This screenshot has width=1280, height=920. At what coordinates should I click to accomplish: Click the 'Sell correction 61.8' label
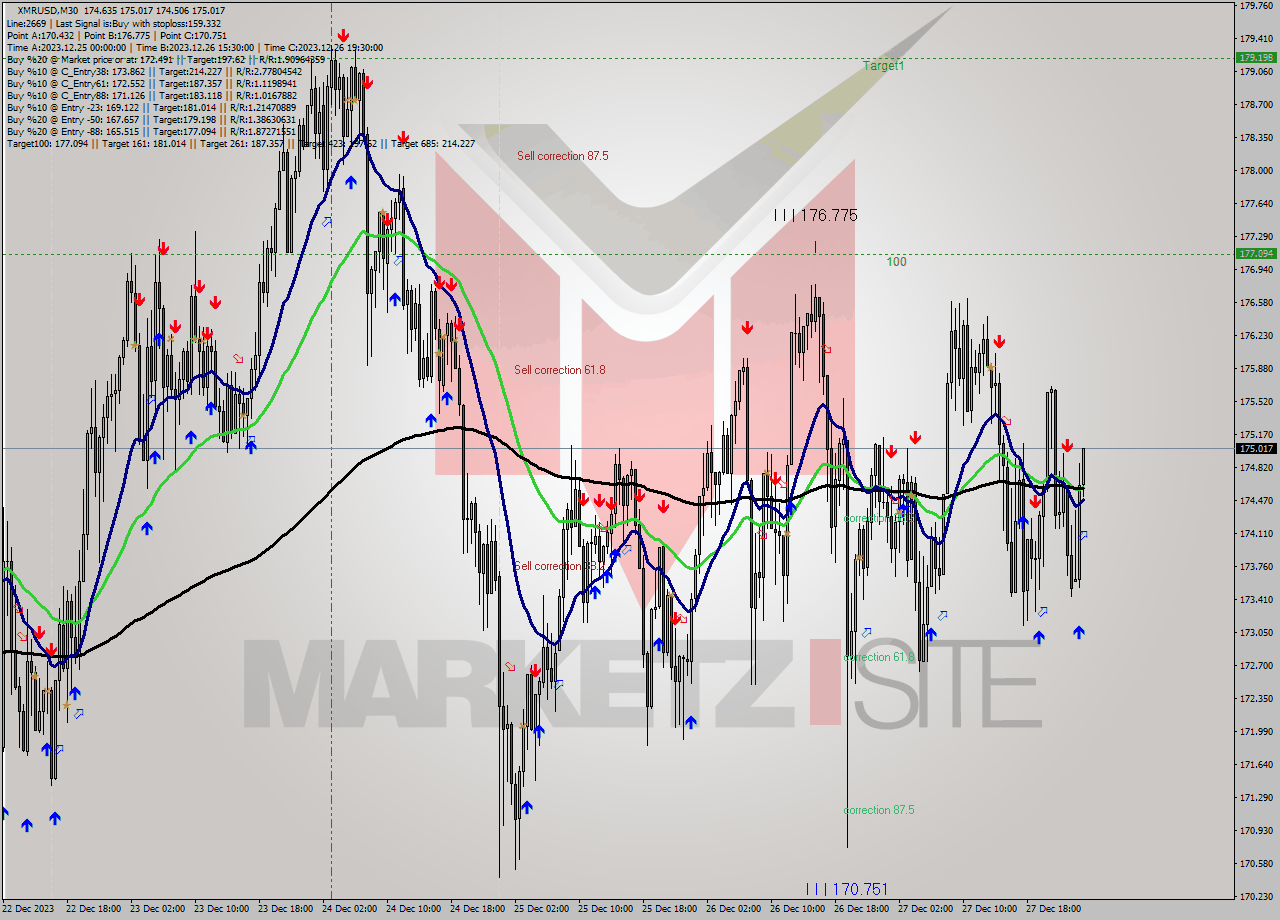tap(559, 370)
